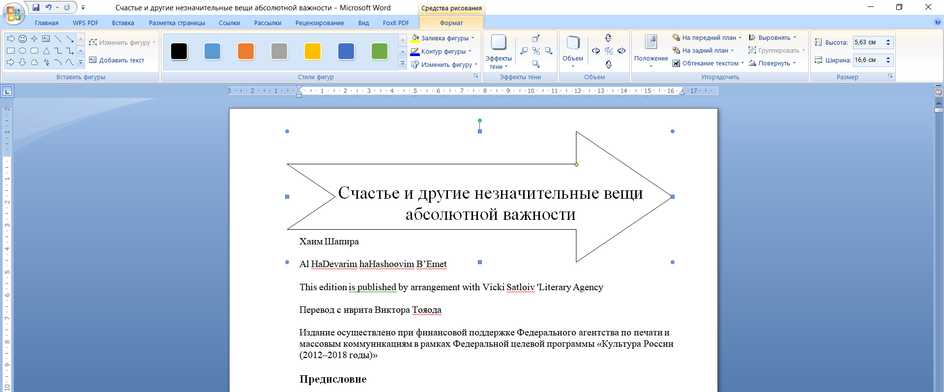The image size is (944, 392).
Task: Open Обтекание текстом menu
Action: point(709,63)
